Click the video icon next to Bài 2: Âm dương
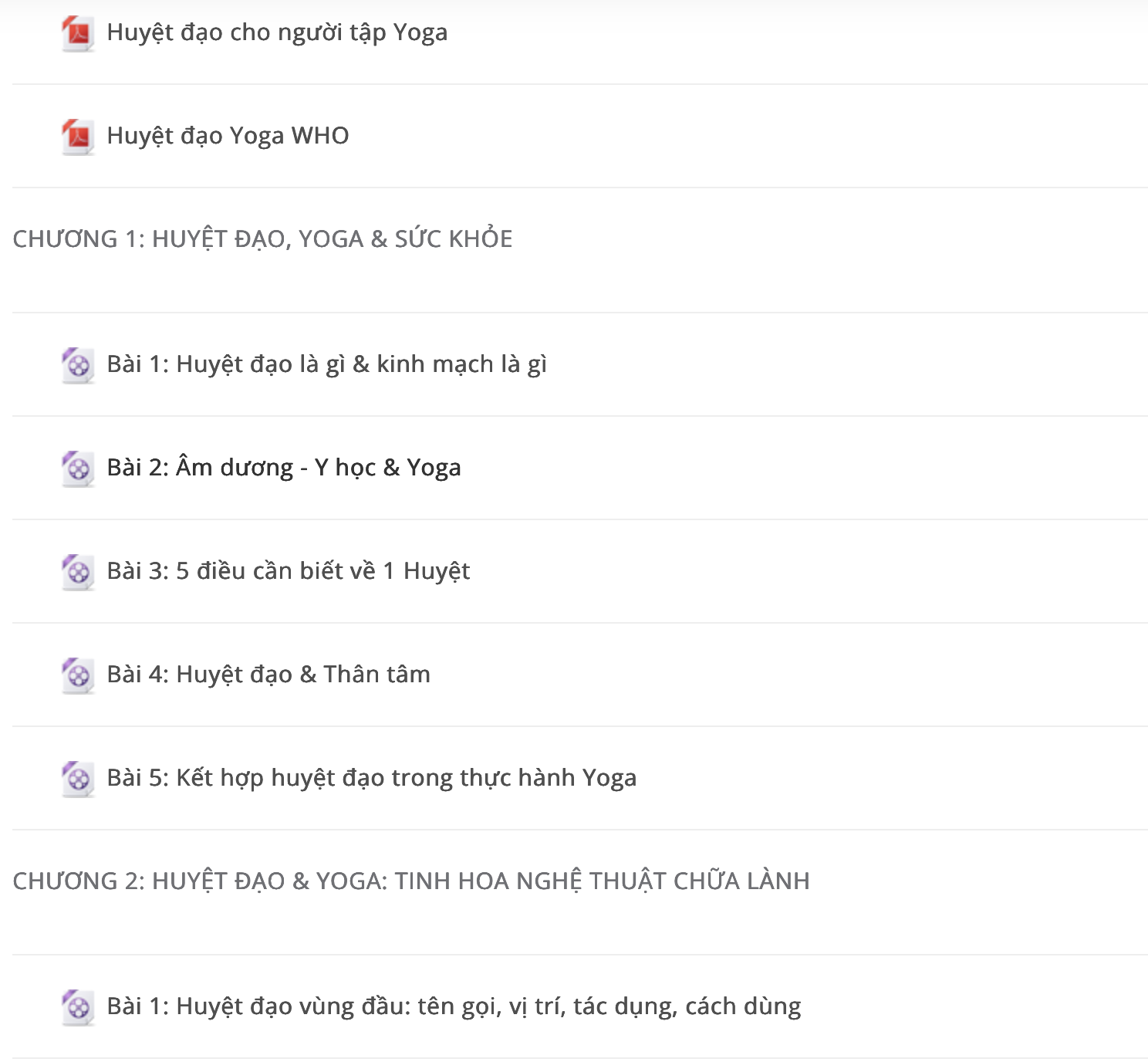 pos(78,468)
